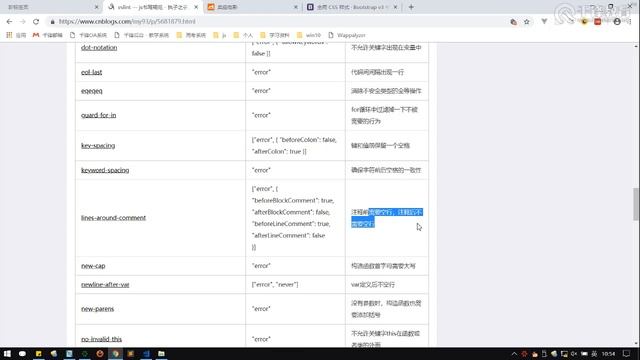Viewport: 640px width, 360px height.
Task: Open the Wappalyzer bookmark
Action: click(347, 35)
